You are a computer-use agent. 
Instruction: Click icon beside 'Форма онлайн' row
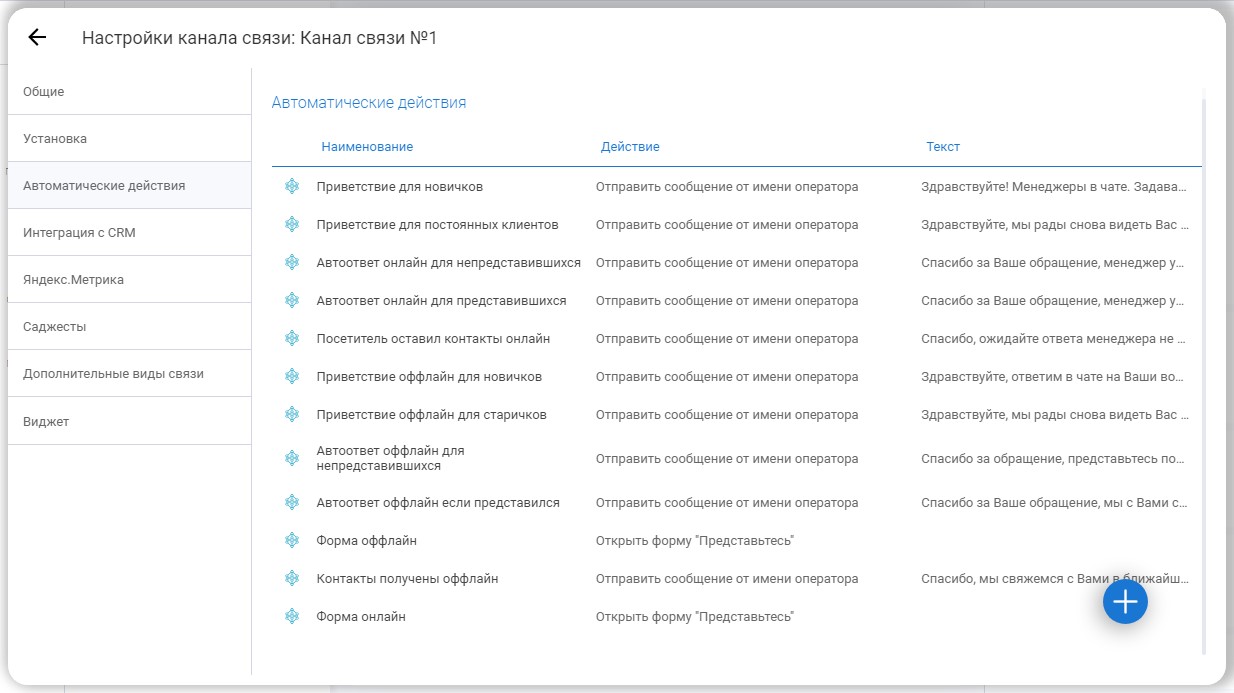pos(292,616)
